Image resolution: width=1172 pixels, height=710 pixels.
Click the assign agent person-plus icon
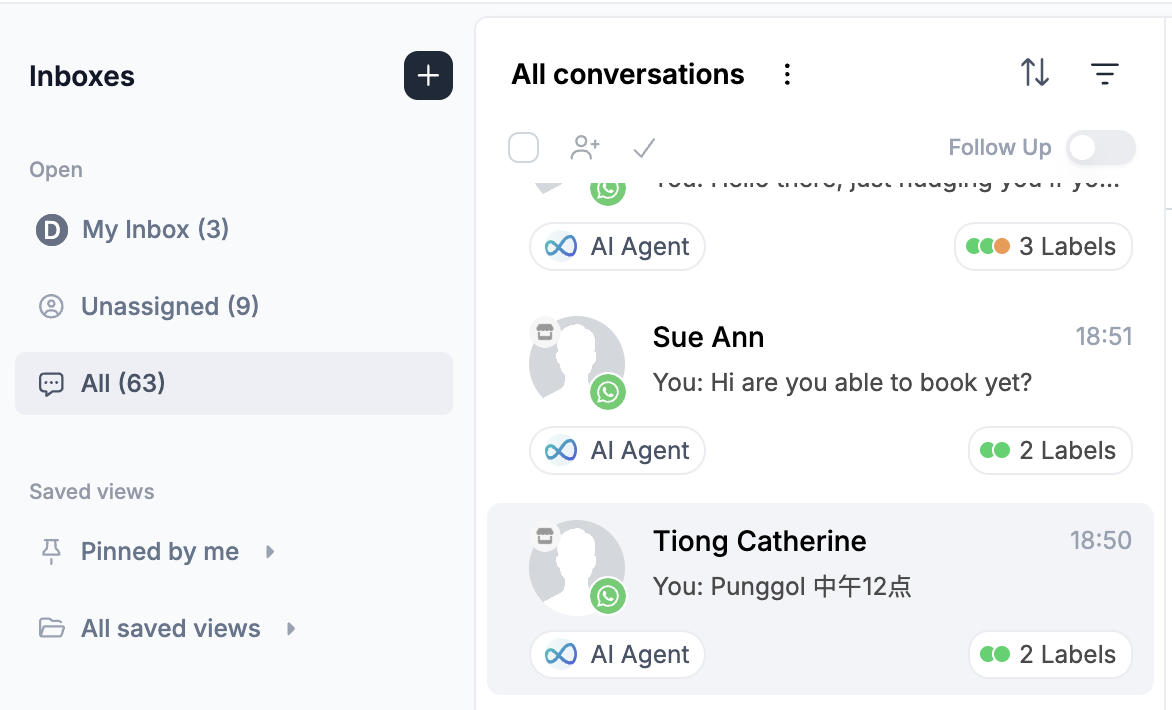click(585, 147)
